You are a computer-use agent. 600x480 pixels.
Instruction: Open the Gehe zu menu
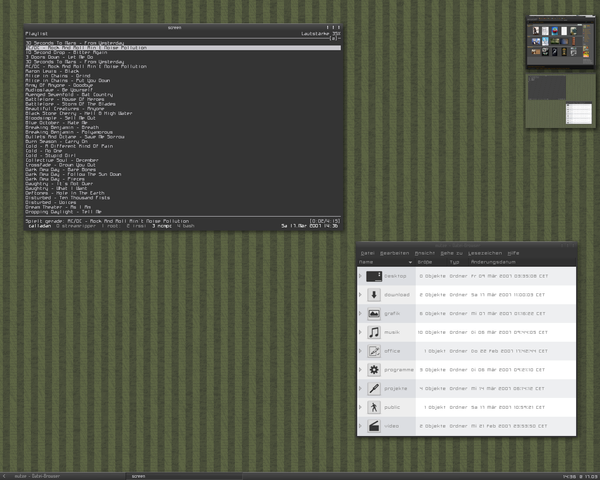[x=452, y=253]
